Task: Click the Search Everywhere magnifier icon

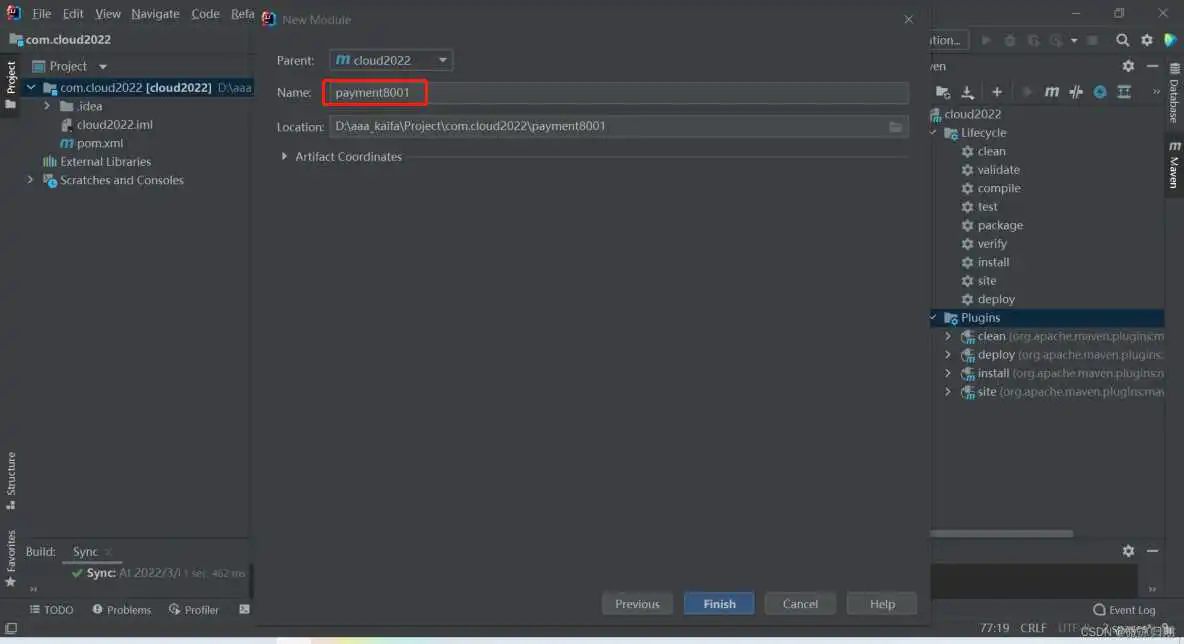Action: [x=1122, y=40]
